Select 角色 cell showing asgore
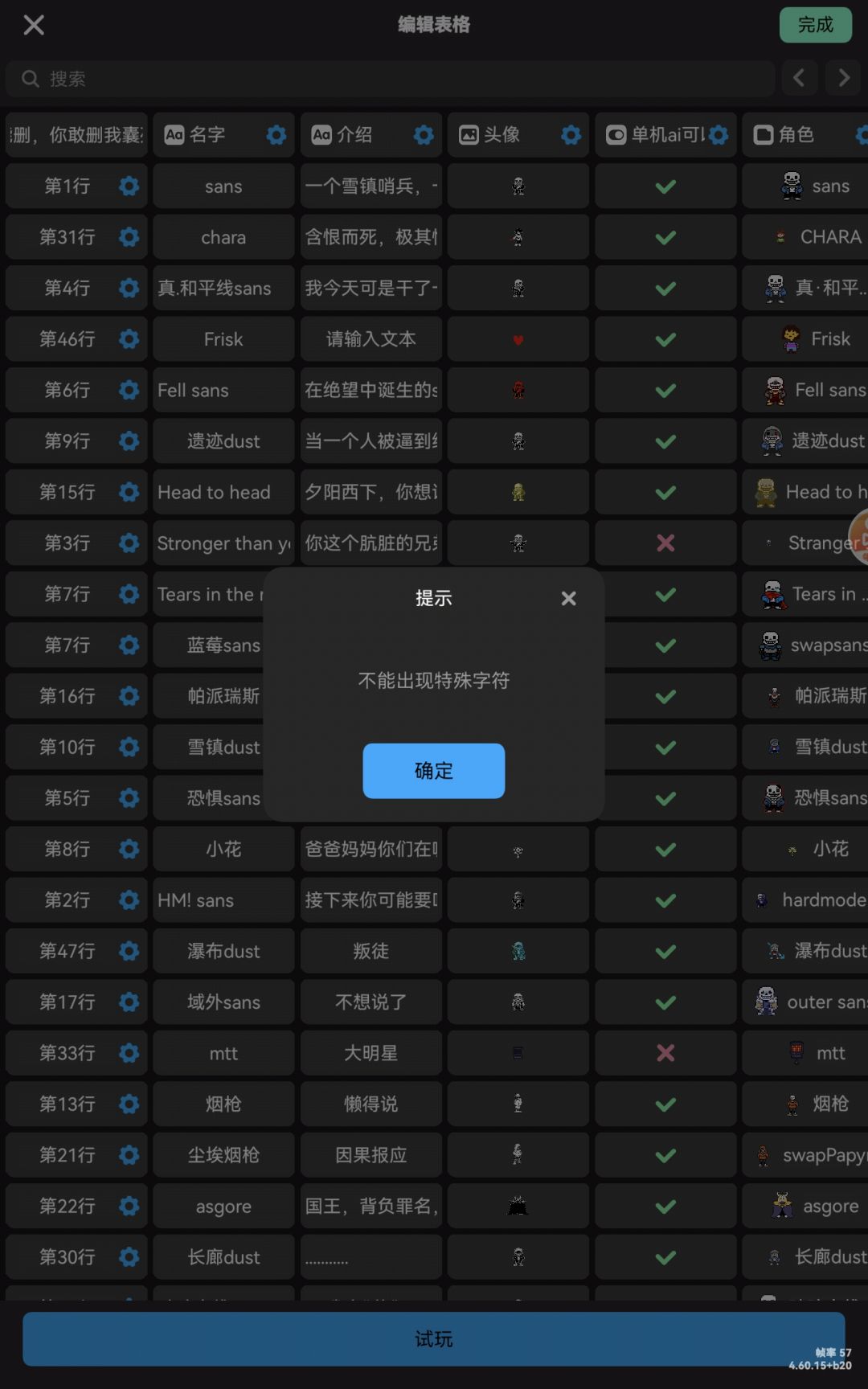The width and height of the screenshot is (868, 1389). click(x=805, y=1206)
